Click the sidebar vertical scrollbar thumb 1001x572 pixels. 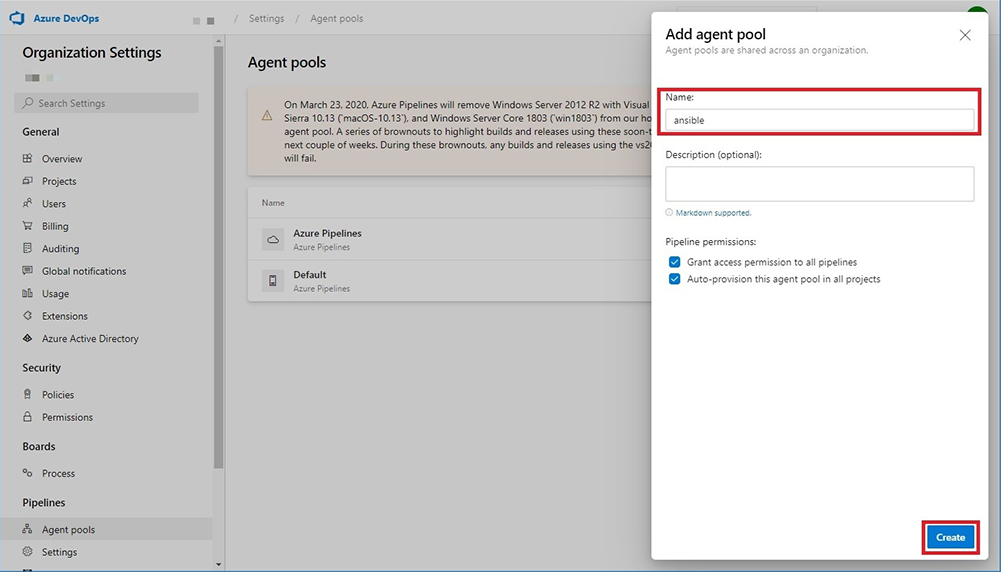click(218, 257)
